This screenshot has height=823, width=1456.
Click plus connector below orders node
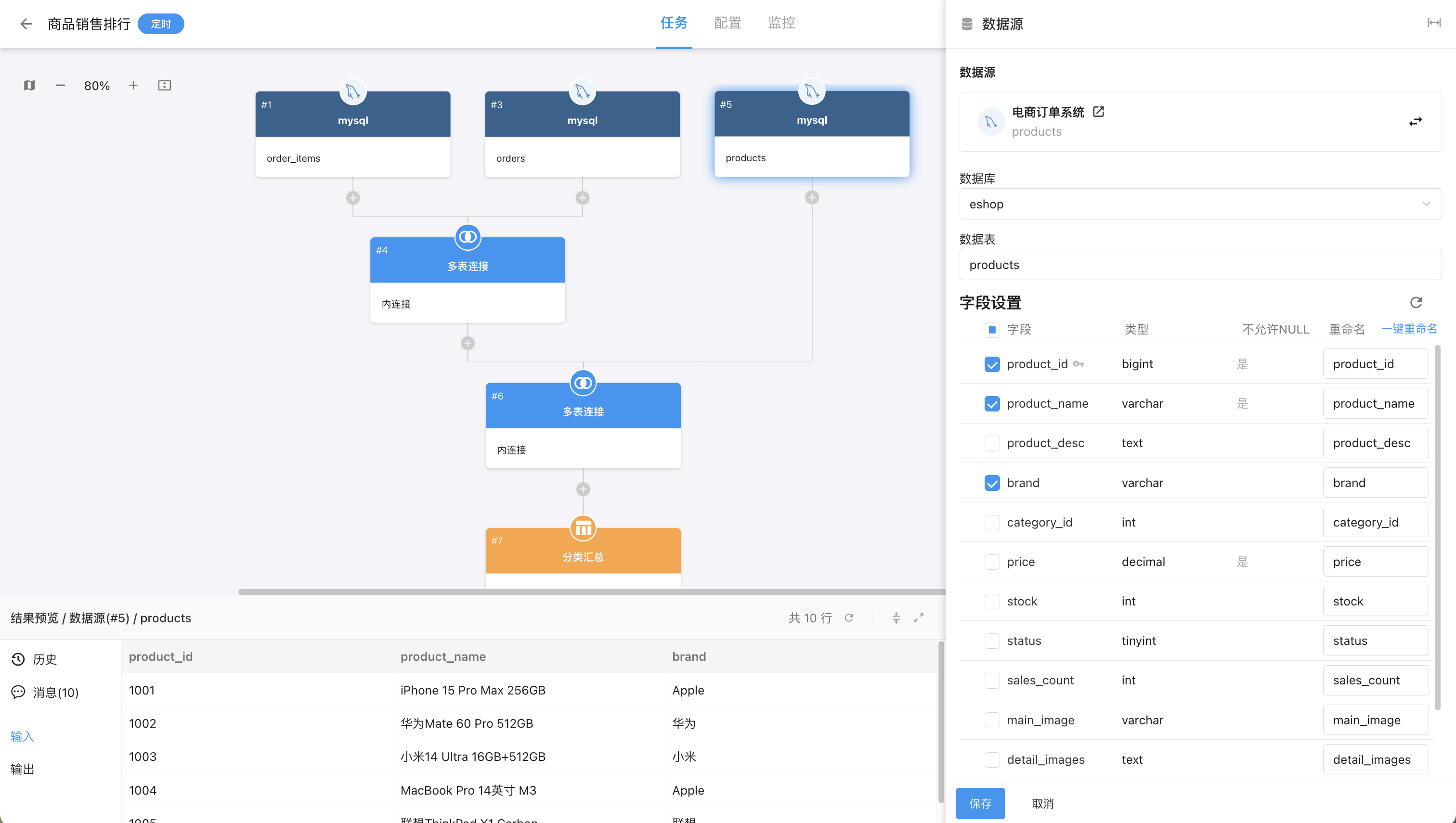pyautogui.click(x=583, y=198)
